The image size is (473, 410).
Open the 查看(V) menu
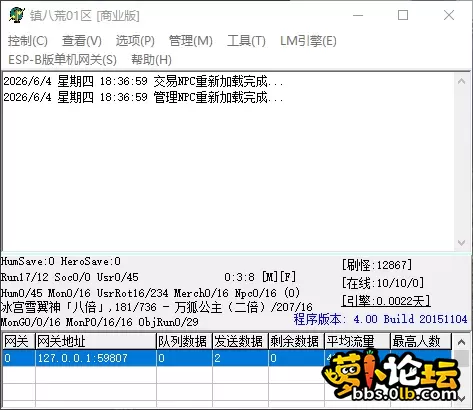coord(82,41)
